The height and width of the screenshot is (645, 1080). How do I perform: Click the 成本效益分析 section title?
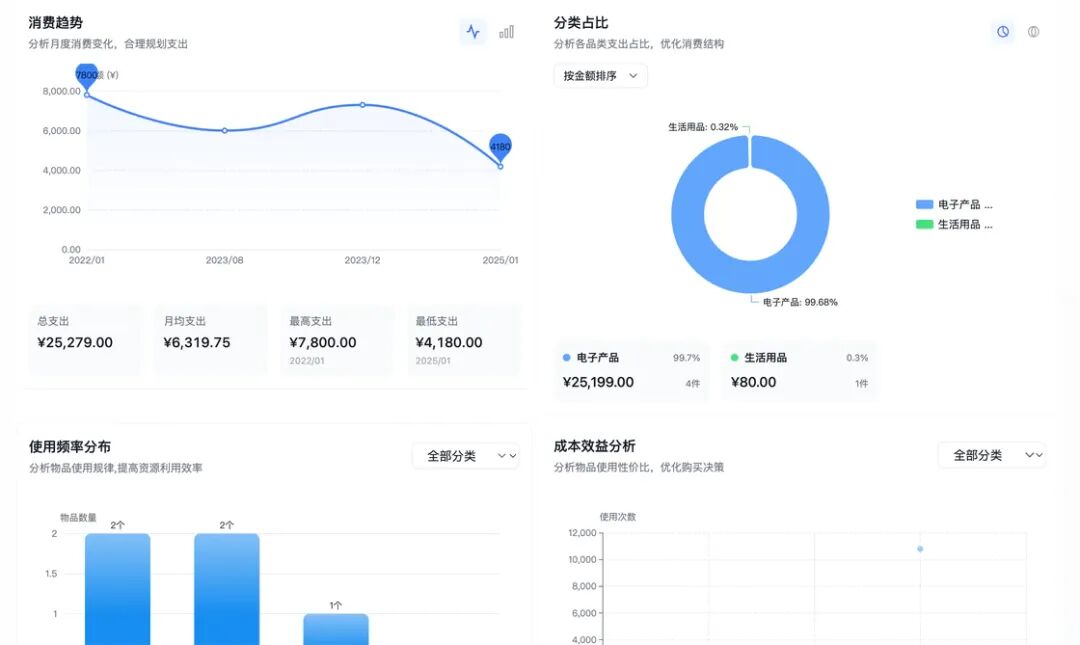point(594,446)
